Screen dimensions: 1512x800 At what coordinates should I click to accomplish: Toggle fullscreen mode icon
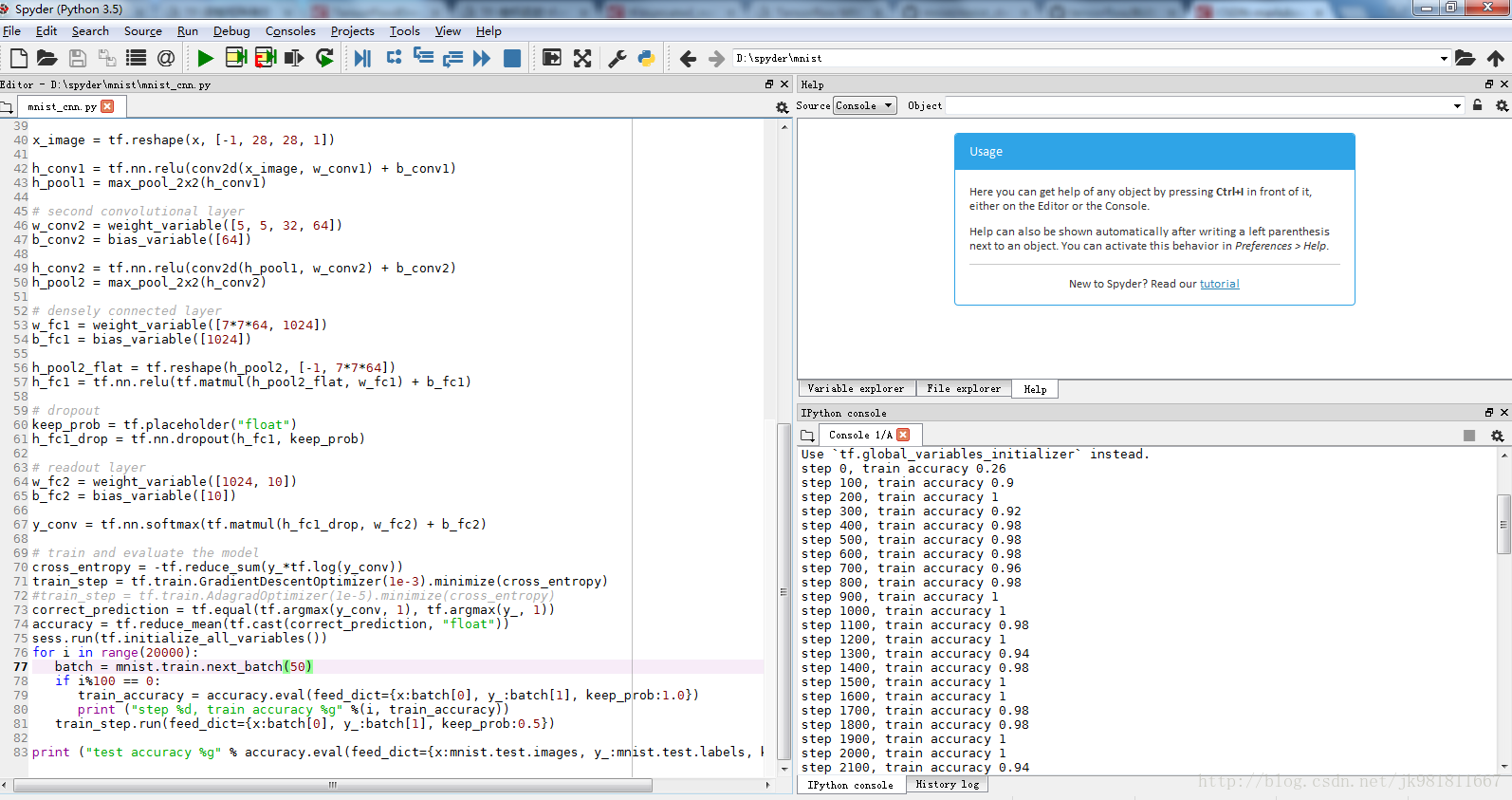click(x=582, y=58)
